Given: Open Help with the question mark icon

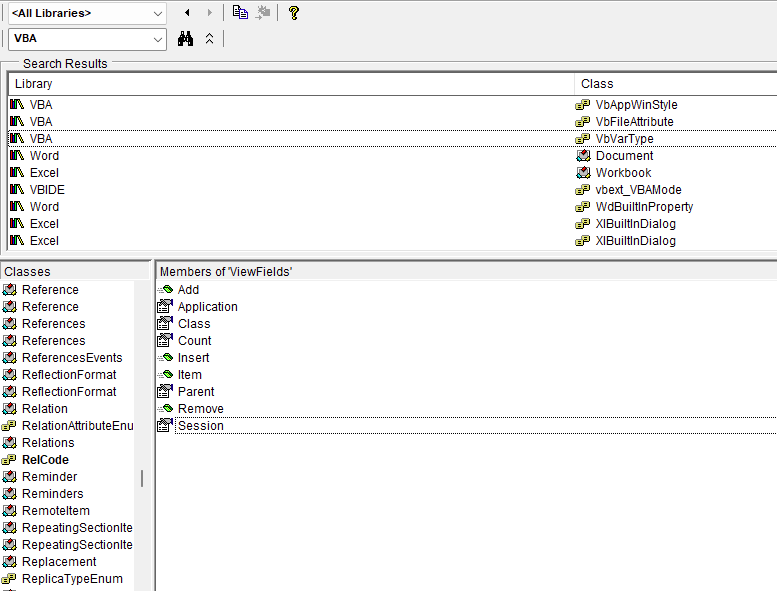Looking at the screenshot, I should click(293, 13).
